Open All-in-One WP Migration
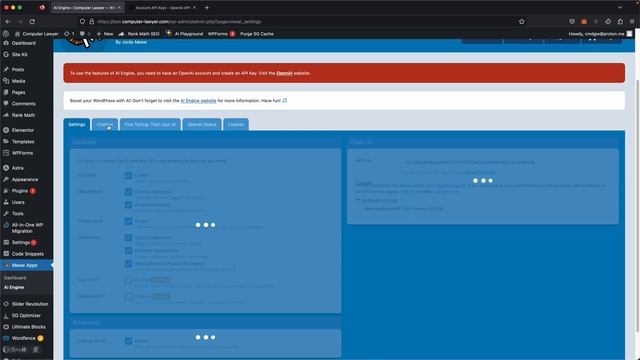The width and height of the screenshot is (640, 360). pyautogui.click(x=27, y=228)
